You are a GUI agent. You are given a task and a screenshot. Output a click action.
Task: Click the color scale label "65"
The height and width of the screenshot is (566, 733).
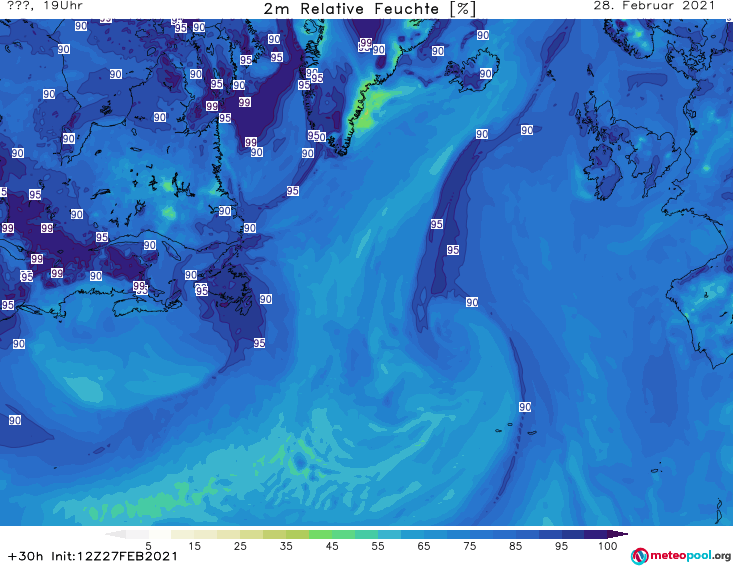[424, 545]
